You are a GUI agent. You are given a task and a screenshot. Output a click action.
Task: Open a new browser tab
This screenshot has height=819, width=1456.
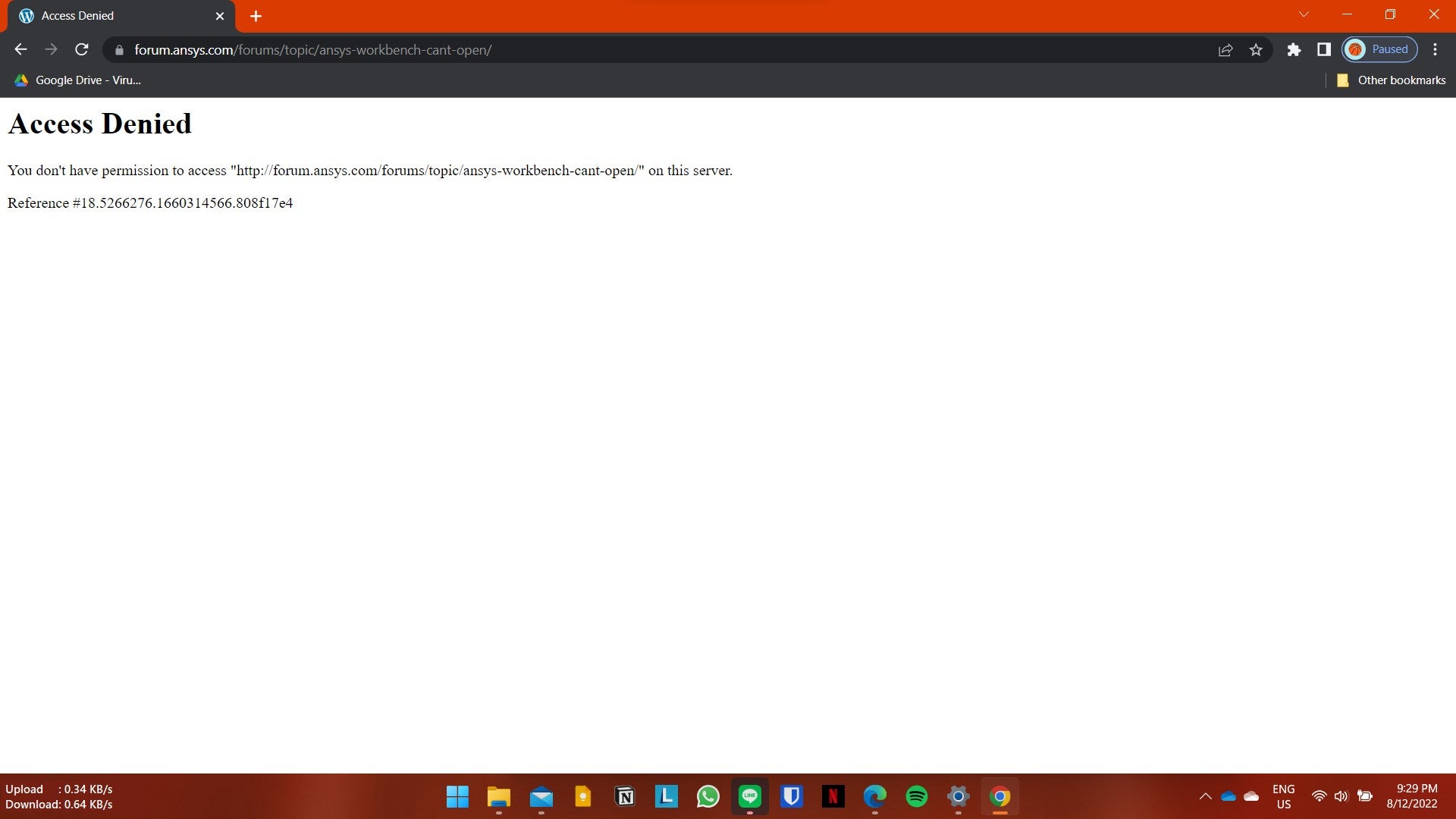coord(256,16)
